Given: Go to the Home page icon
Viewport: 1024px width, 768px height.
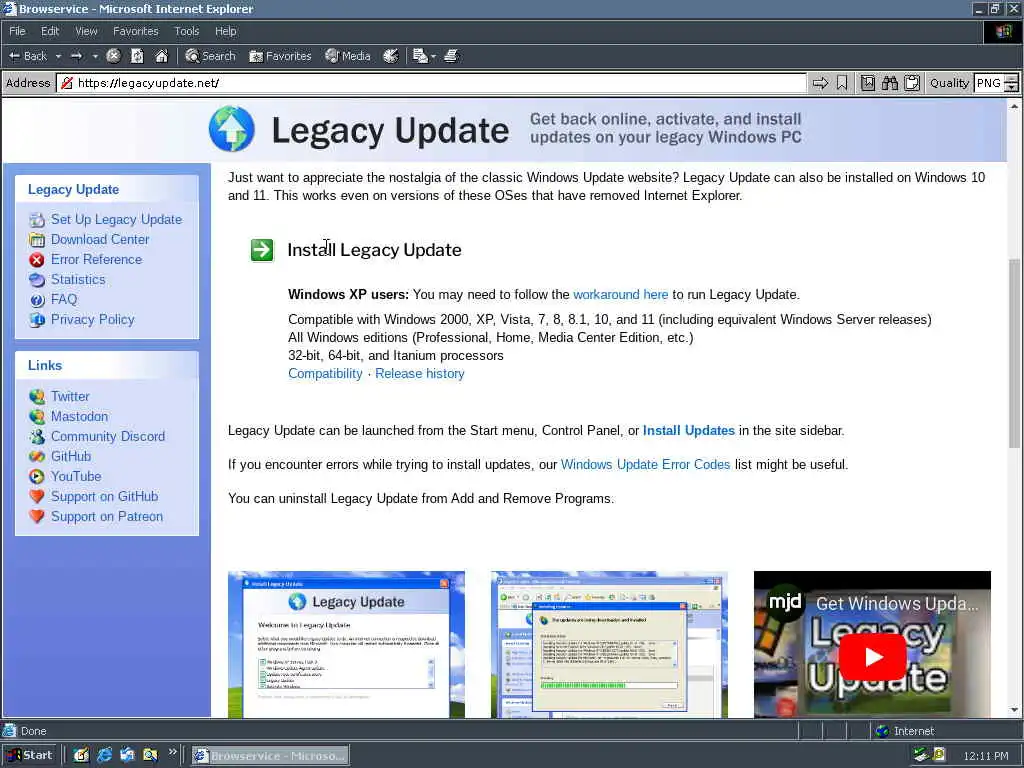Looking at the screenshot, I should 161,56.
